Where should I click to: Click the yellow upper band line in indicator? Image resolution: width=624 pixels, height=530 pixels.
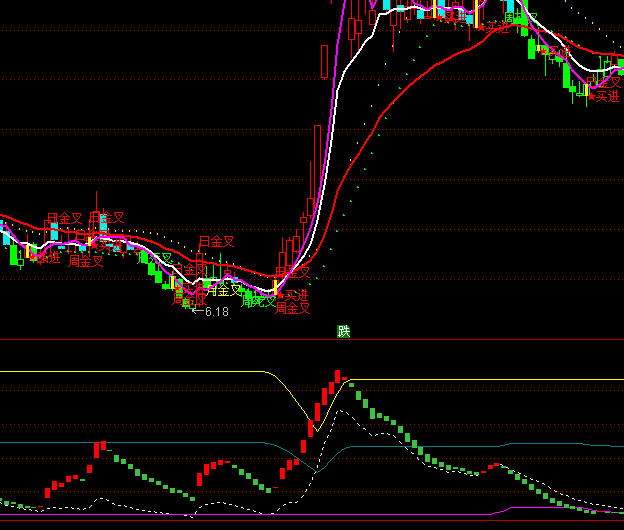[150, 371]
